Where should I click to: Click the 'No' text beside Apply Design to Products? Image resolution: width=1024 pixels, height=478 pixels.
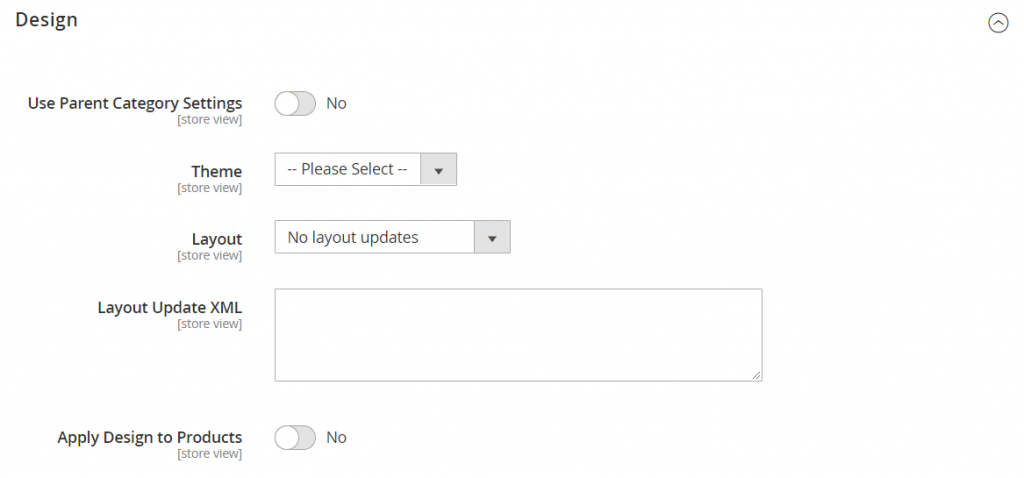[x=336, y=437]
